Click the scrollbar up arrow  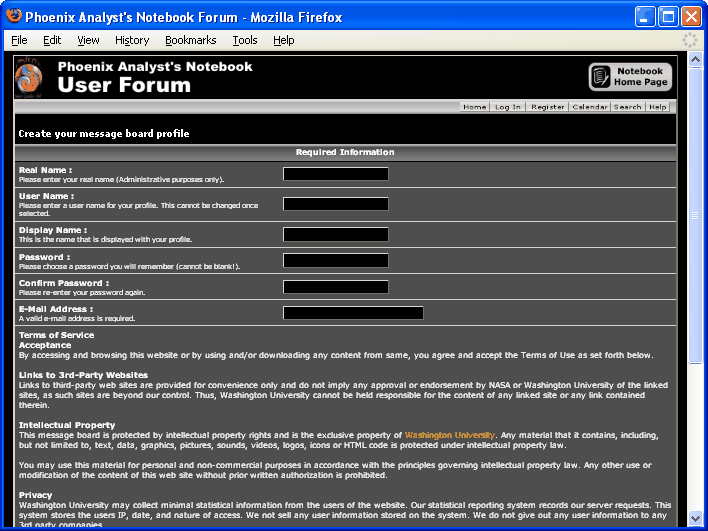pyautogui.click(x=695, y=60)
